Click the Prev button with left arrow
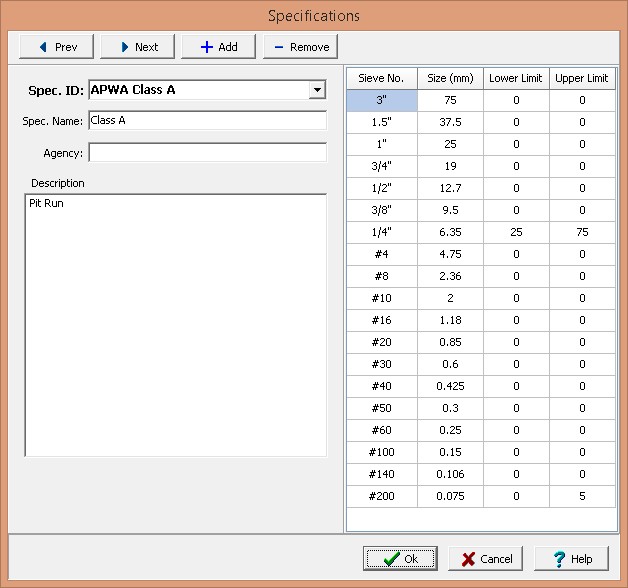The height and width of the screenshot is (588, 628). (x=56, y=47)
